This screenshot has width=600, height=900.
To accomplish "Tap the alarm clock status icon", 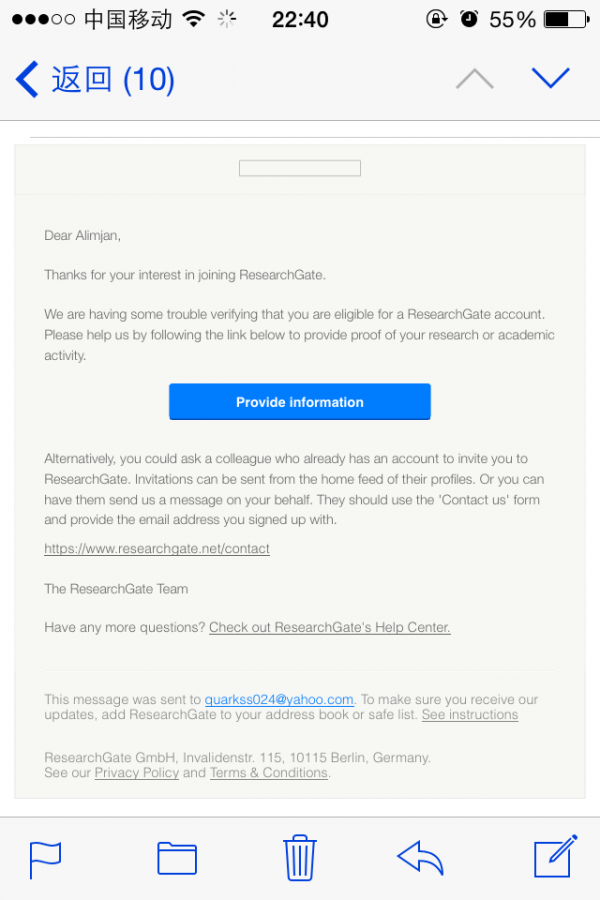I will 468,19.
